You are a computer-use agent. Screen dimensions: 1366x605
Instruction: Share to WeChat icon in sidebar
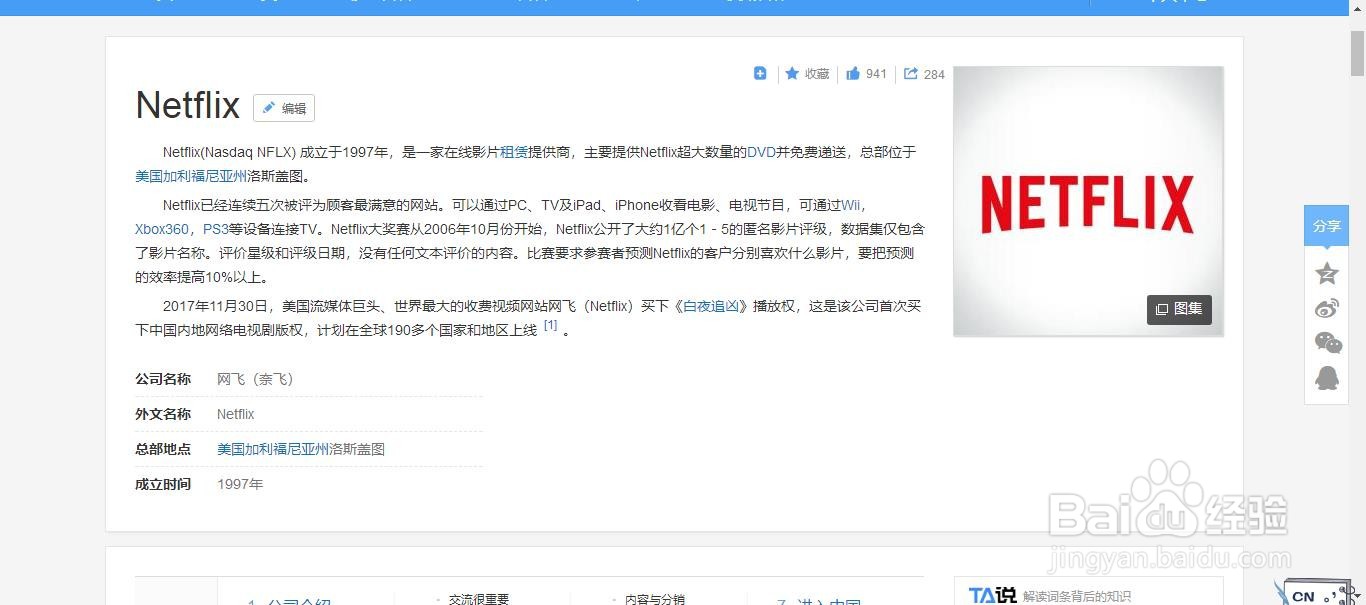[x=1328, y=343]
